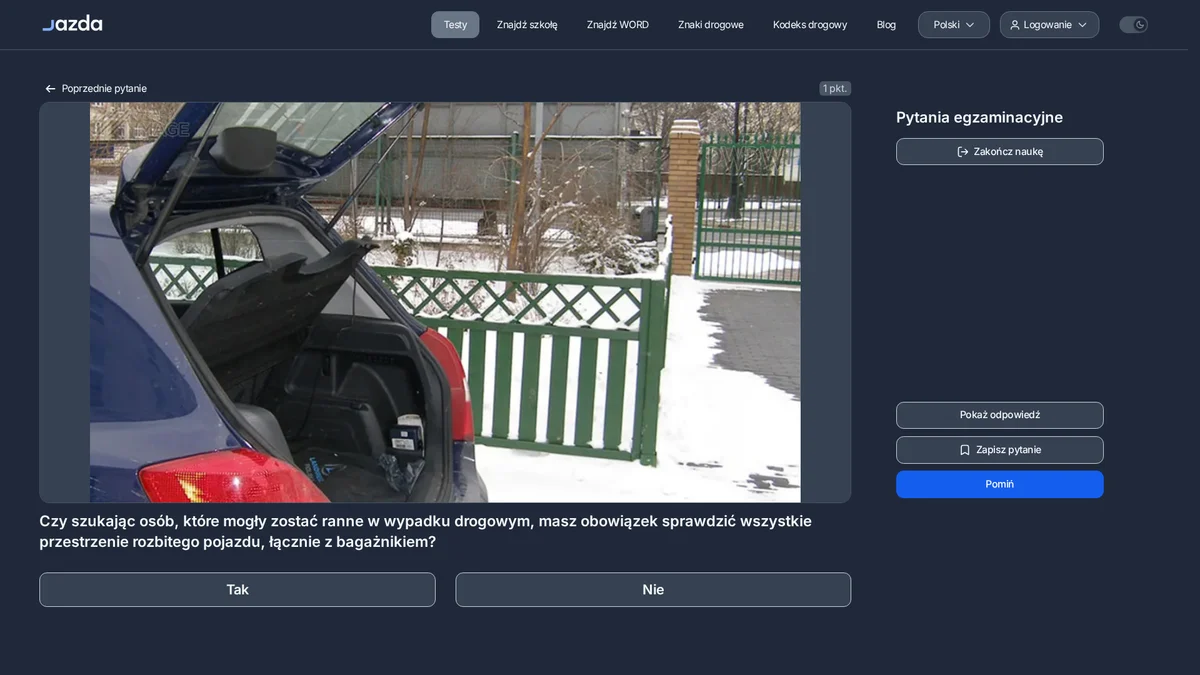1200x675 pixels.
Task: Click the Pytania egzaminacyjne heading
Action: 979,117
